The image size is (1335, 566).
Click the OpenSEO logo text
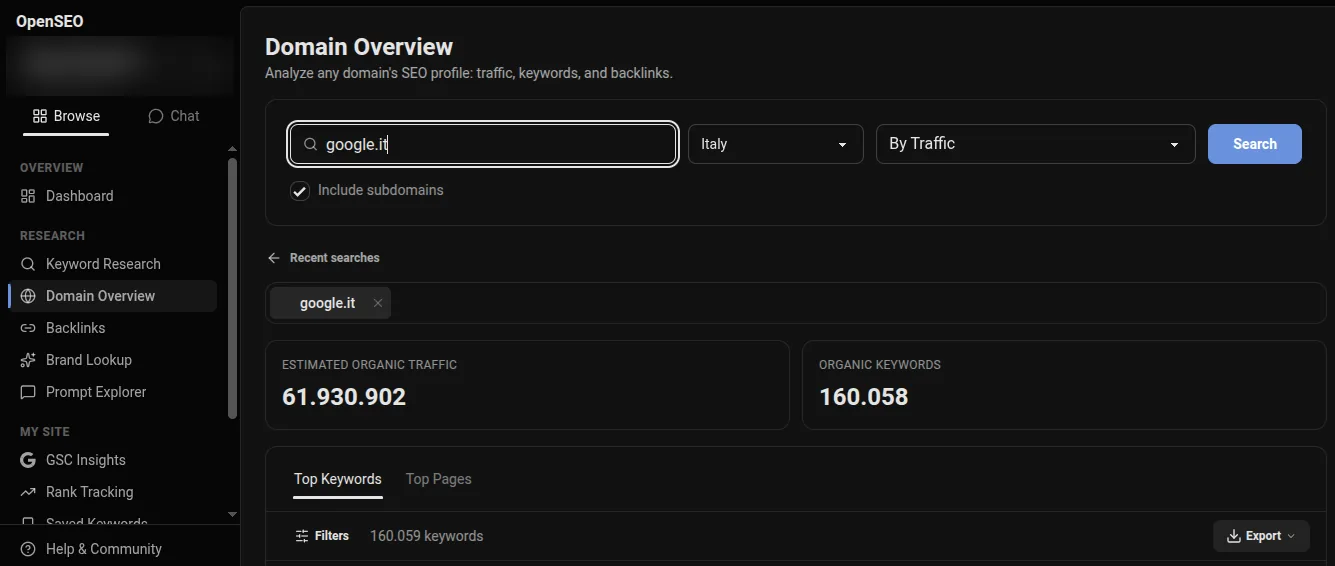50,21
